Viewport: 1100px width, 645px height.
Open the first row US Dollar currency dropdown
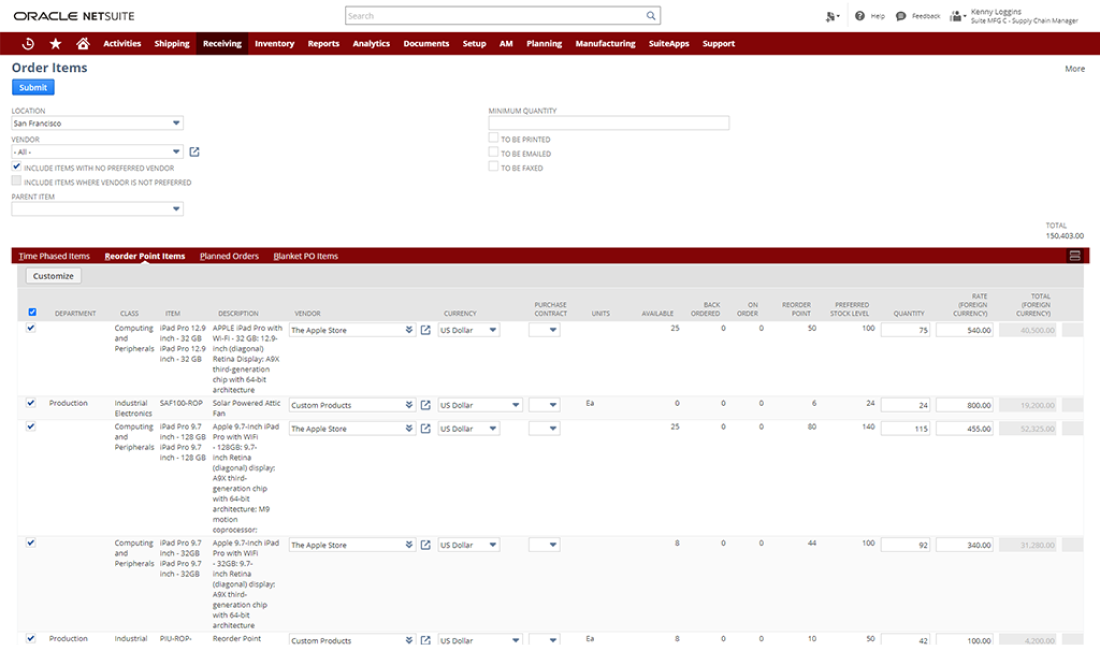[516, 330]
